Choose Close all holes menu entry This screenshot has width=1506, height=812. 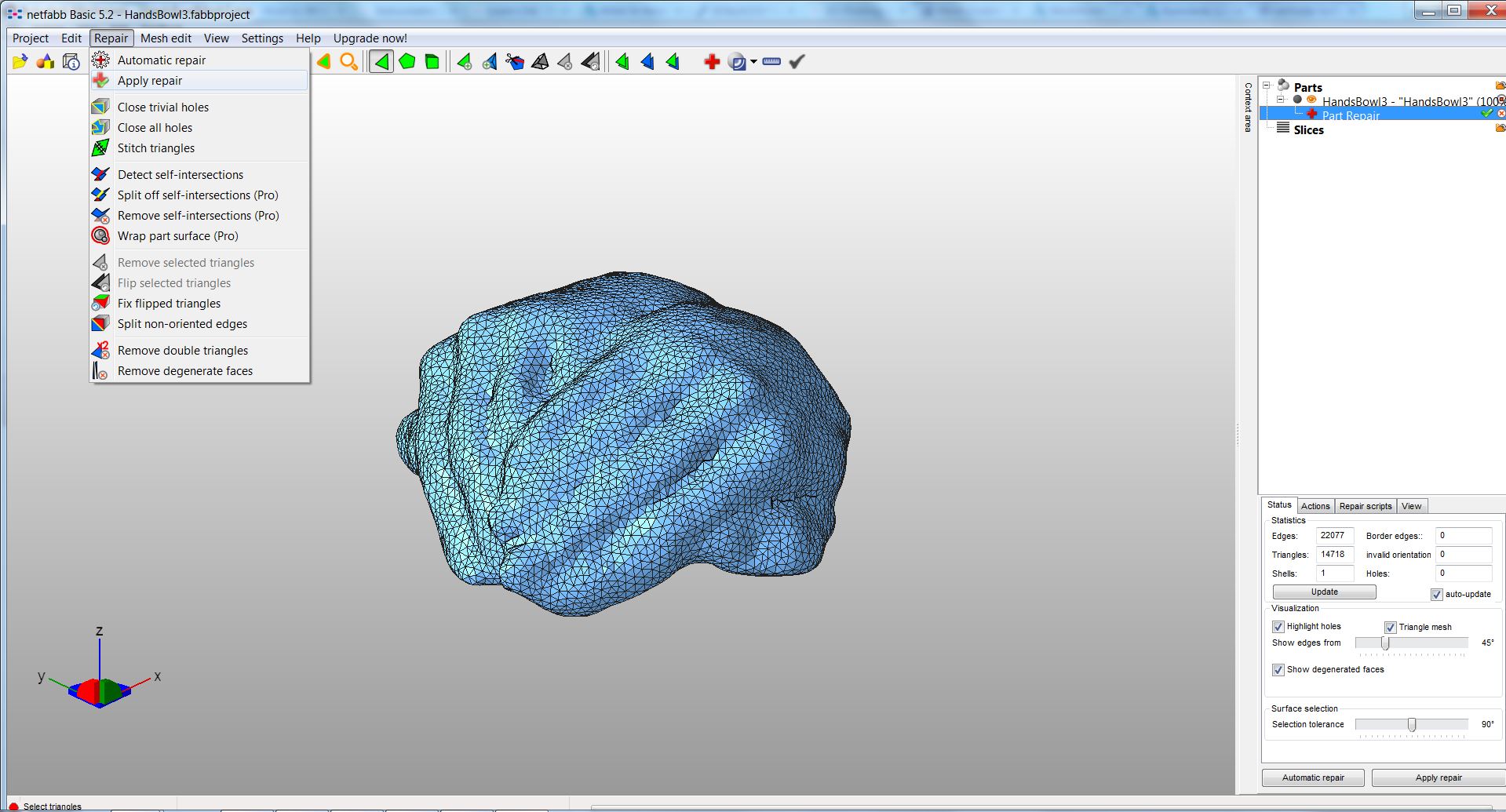tap(199, 127)
